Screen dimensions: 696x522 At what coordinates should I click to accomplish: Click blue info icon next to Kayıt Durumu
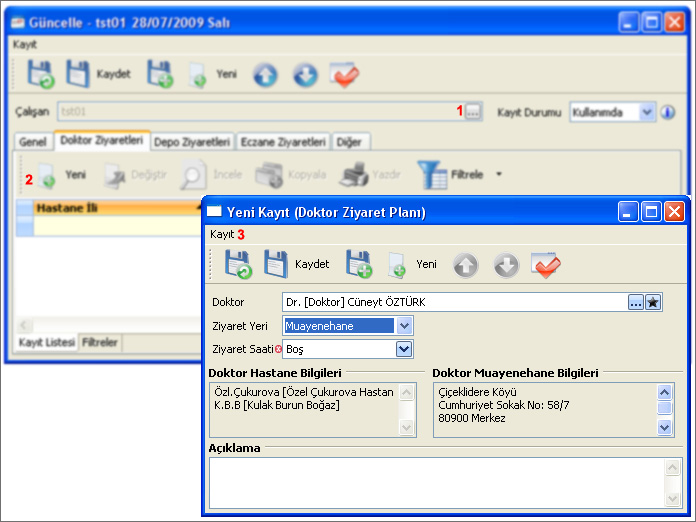tap(667, 112)
